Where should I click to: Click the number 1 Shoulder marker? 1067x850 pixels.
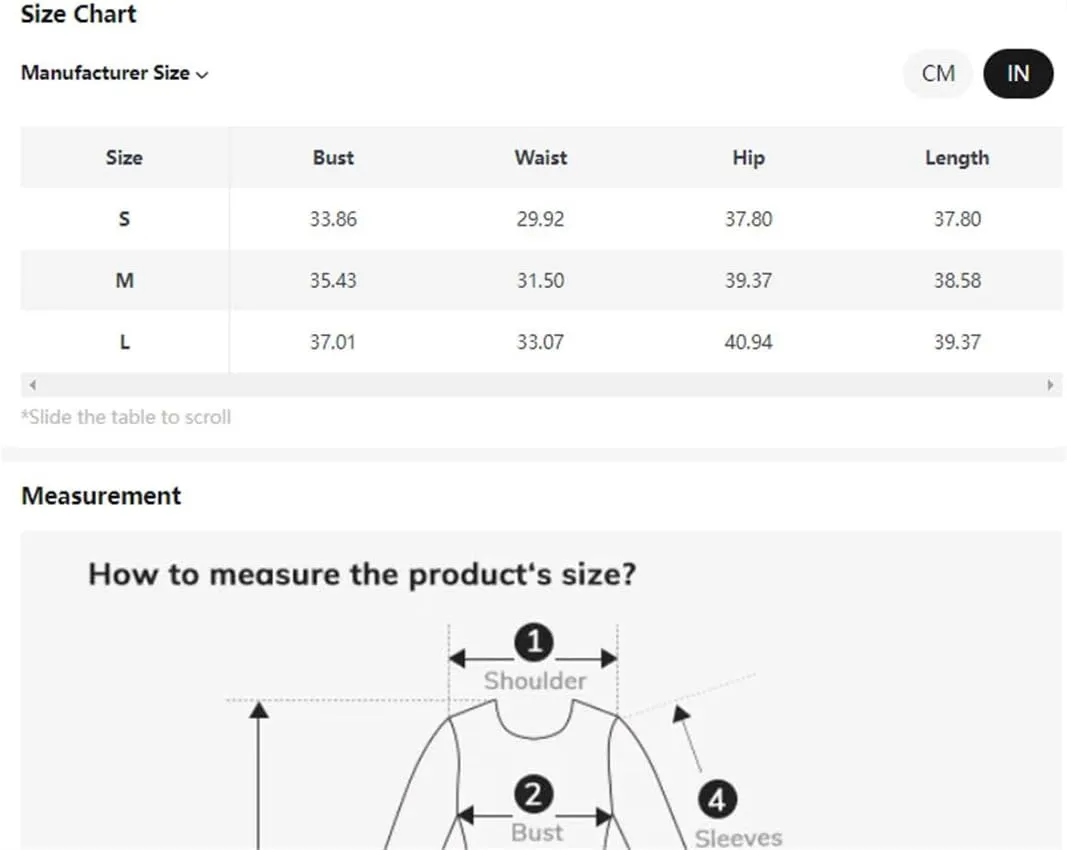point(534,642)
